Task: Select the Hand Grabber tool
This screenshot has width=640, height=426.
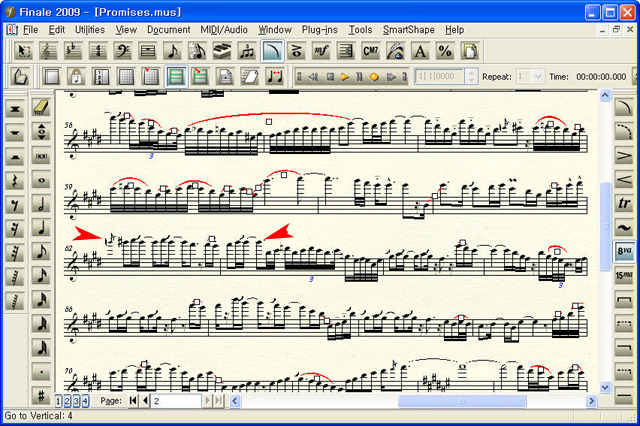Action: [x=20, y=76]
